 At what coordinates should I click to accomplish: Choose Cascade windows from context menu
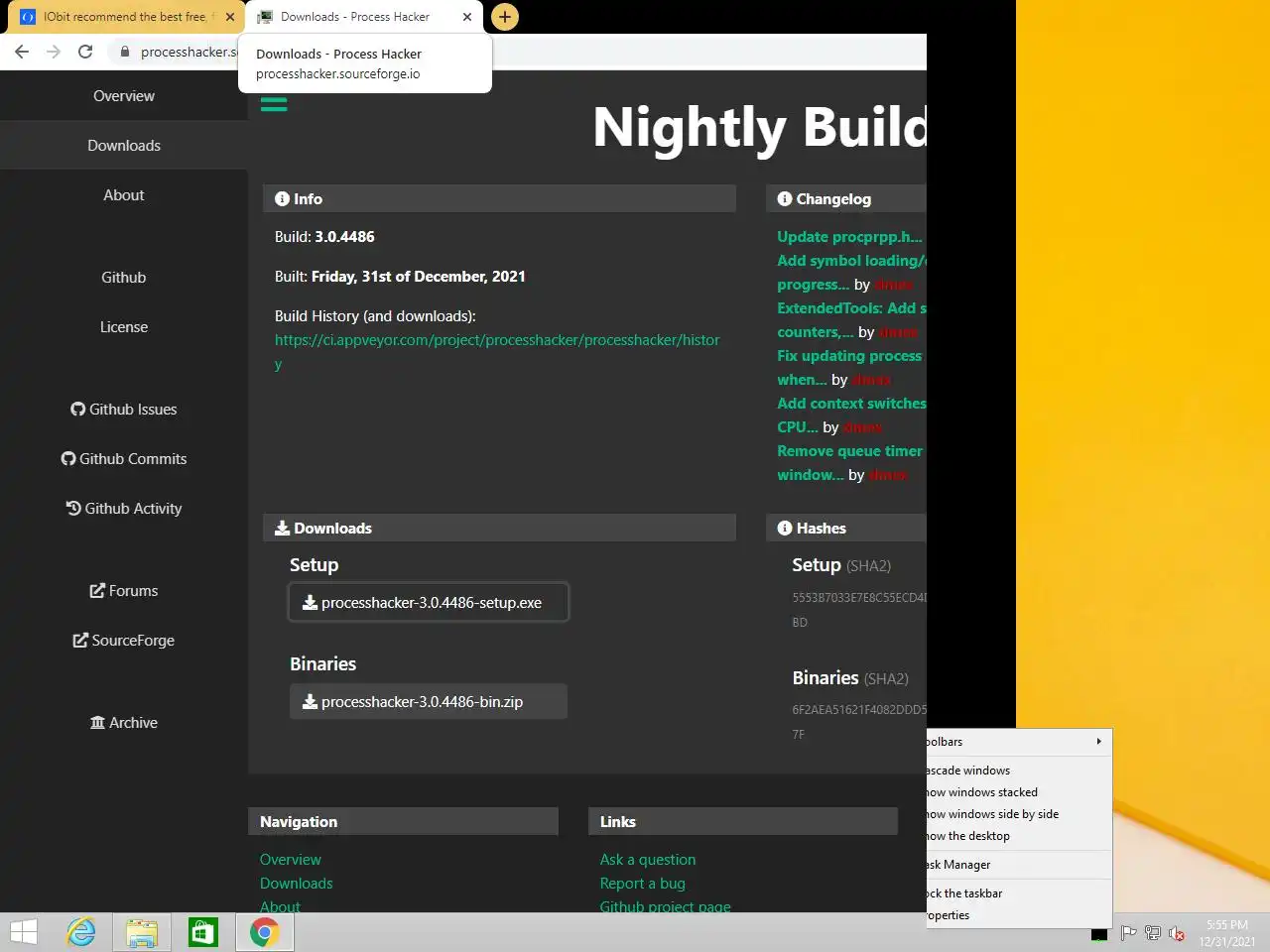point(1019,771)
